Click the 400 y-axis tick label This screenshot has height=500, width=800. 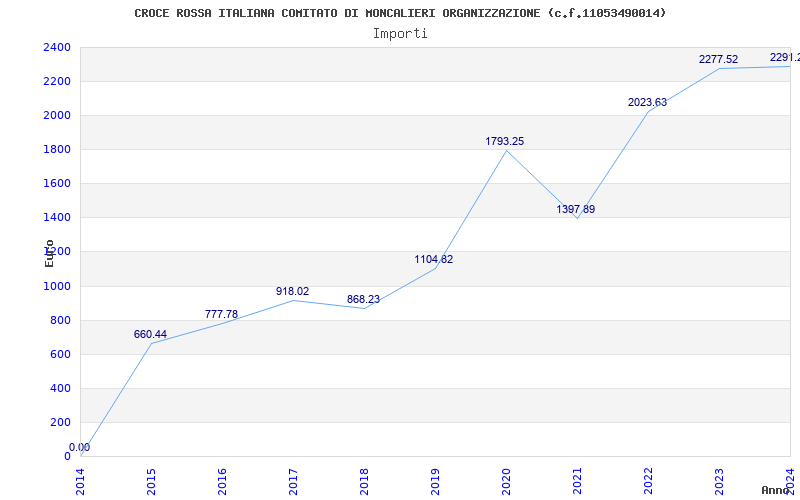point(60,388)
